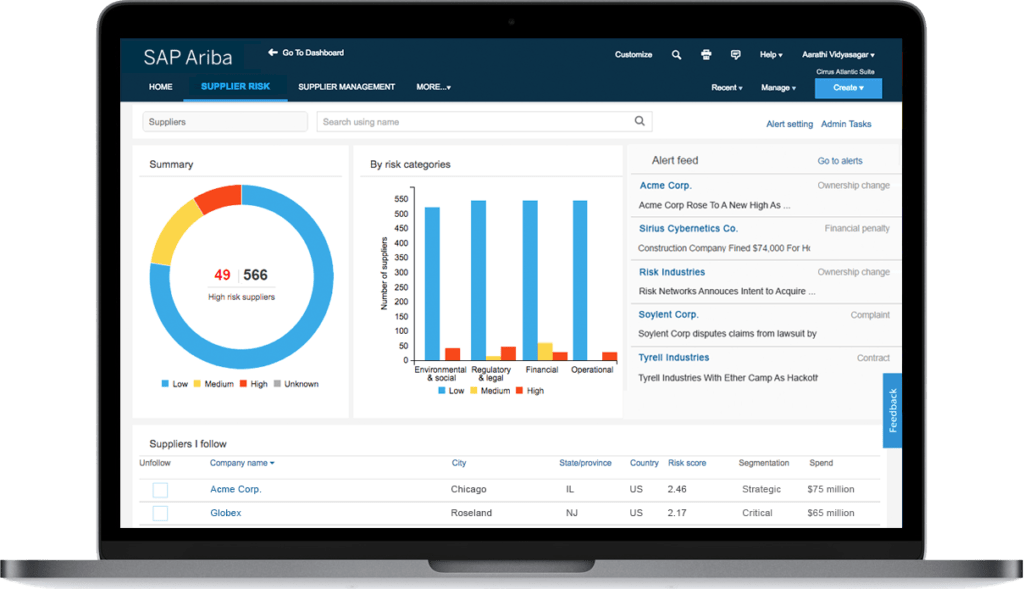Open the Acme Corp. alert feed link

point(665,185)
